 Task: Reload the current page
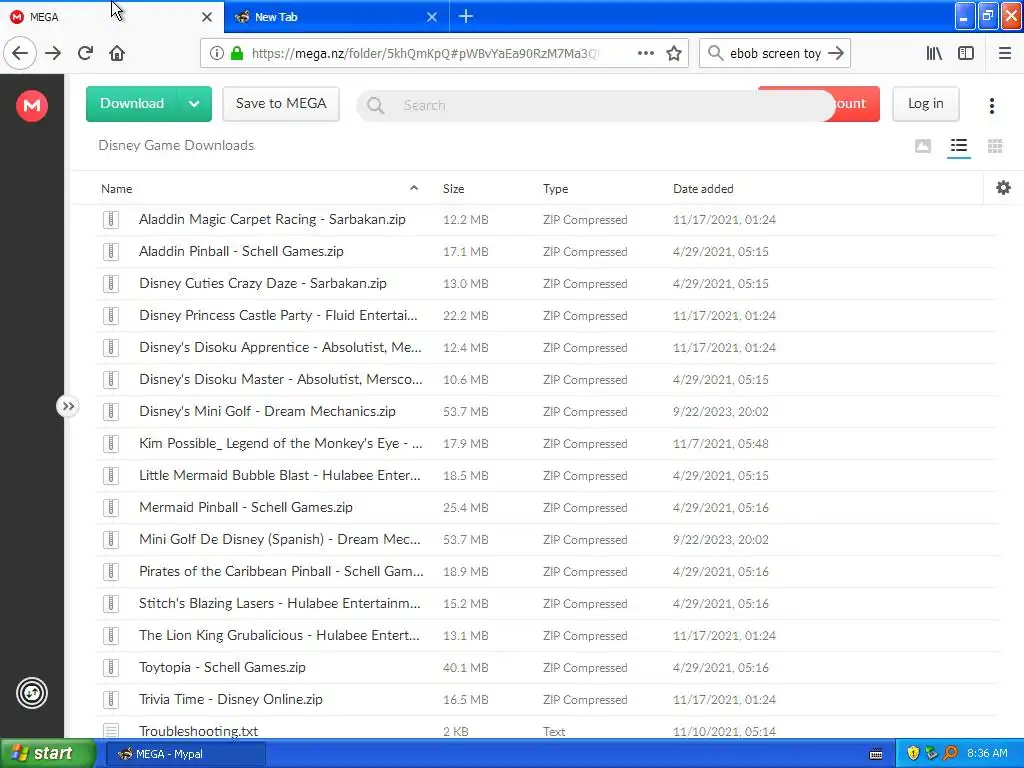tap(85, 53)
